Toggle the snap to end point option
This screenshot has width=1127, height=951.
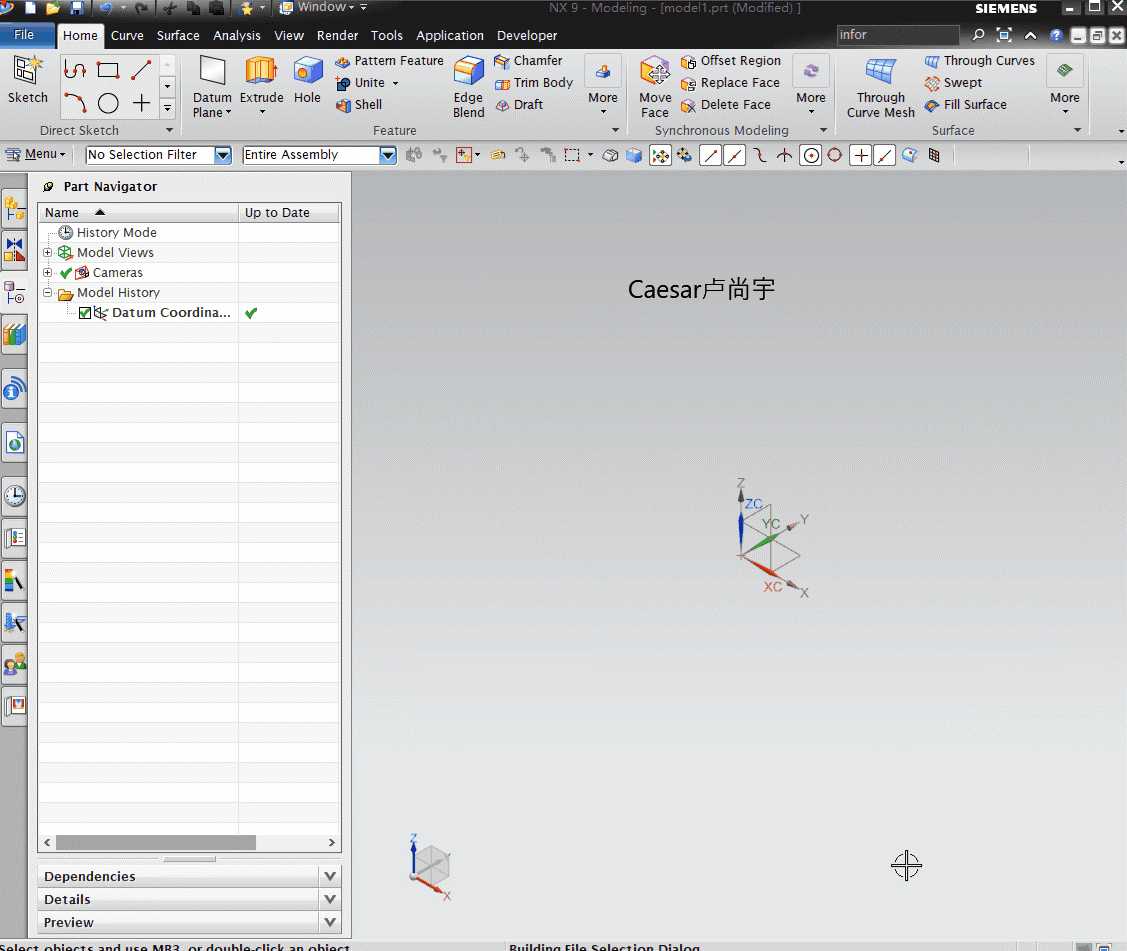(710, 155)
